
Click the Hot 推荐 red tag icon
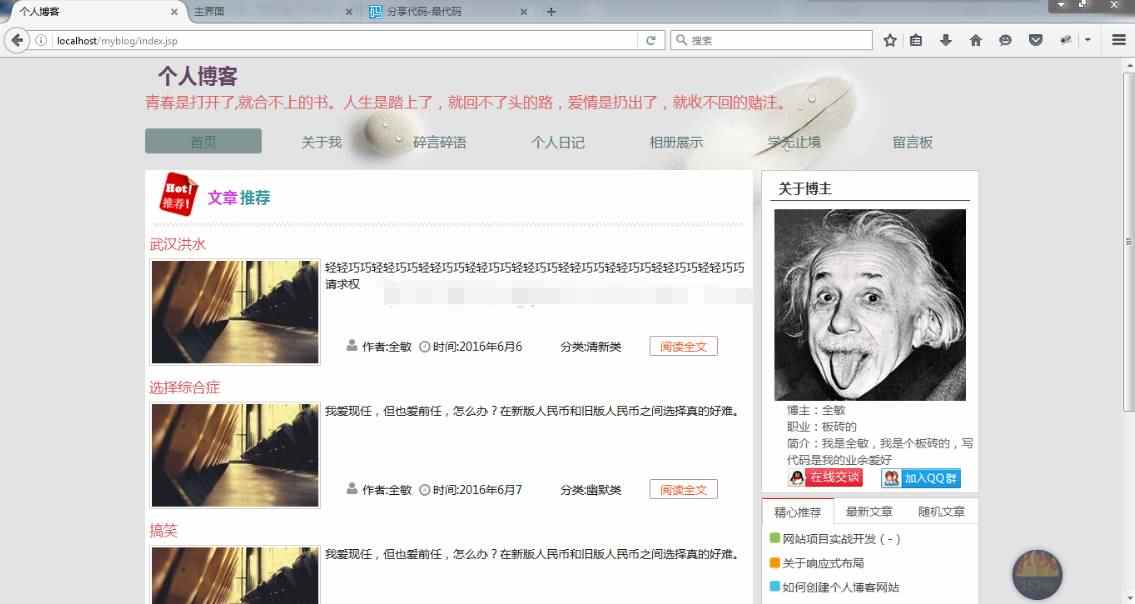coord(178,194)
